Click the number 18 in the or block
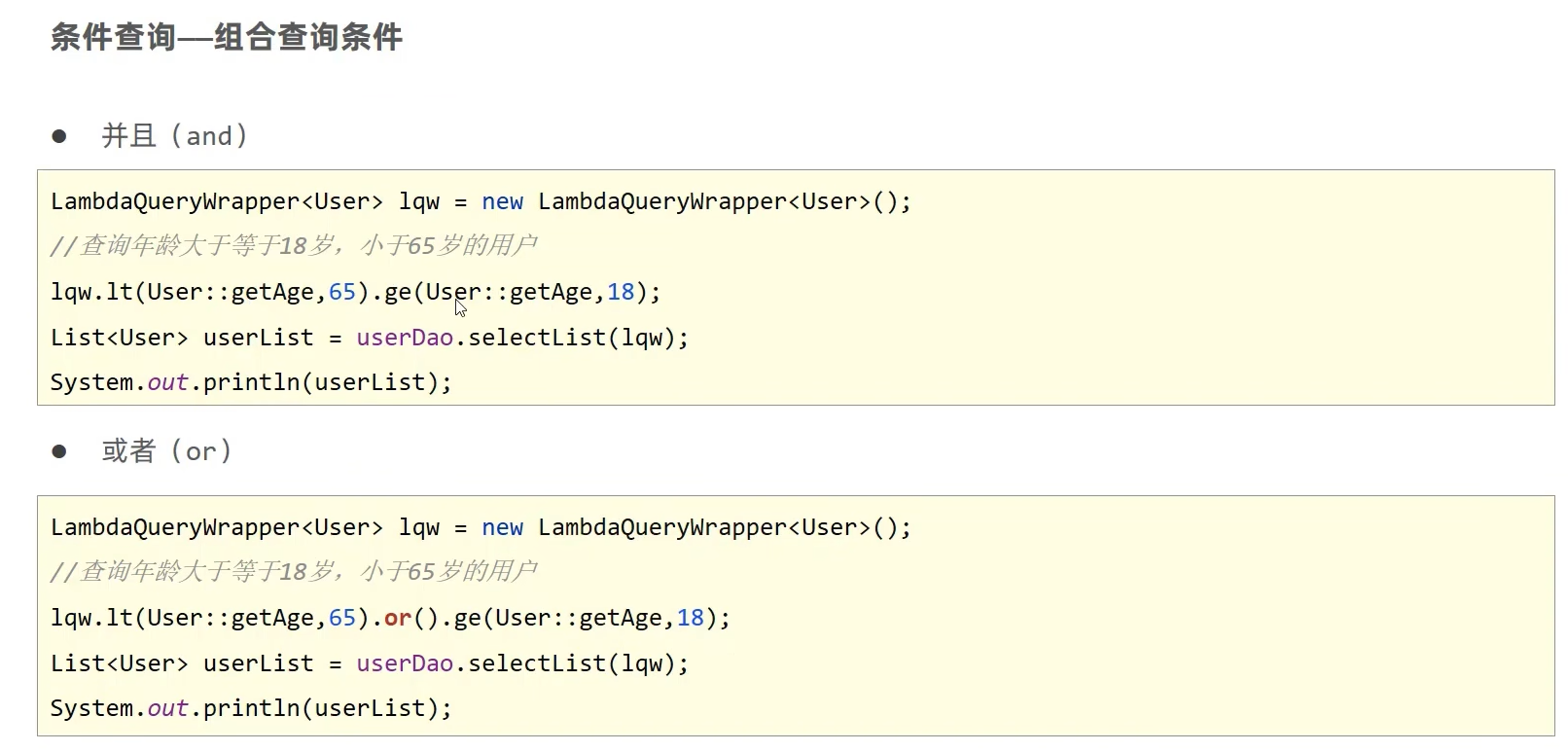Screen dimensions: 1568x752 691,619
